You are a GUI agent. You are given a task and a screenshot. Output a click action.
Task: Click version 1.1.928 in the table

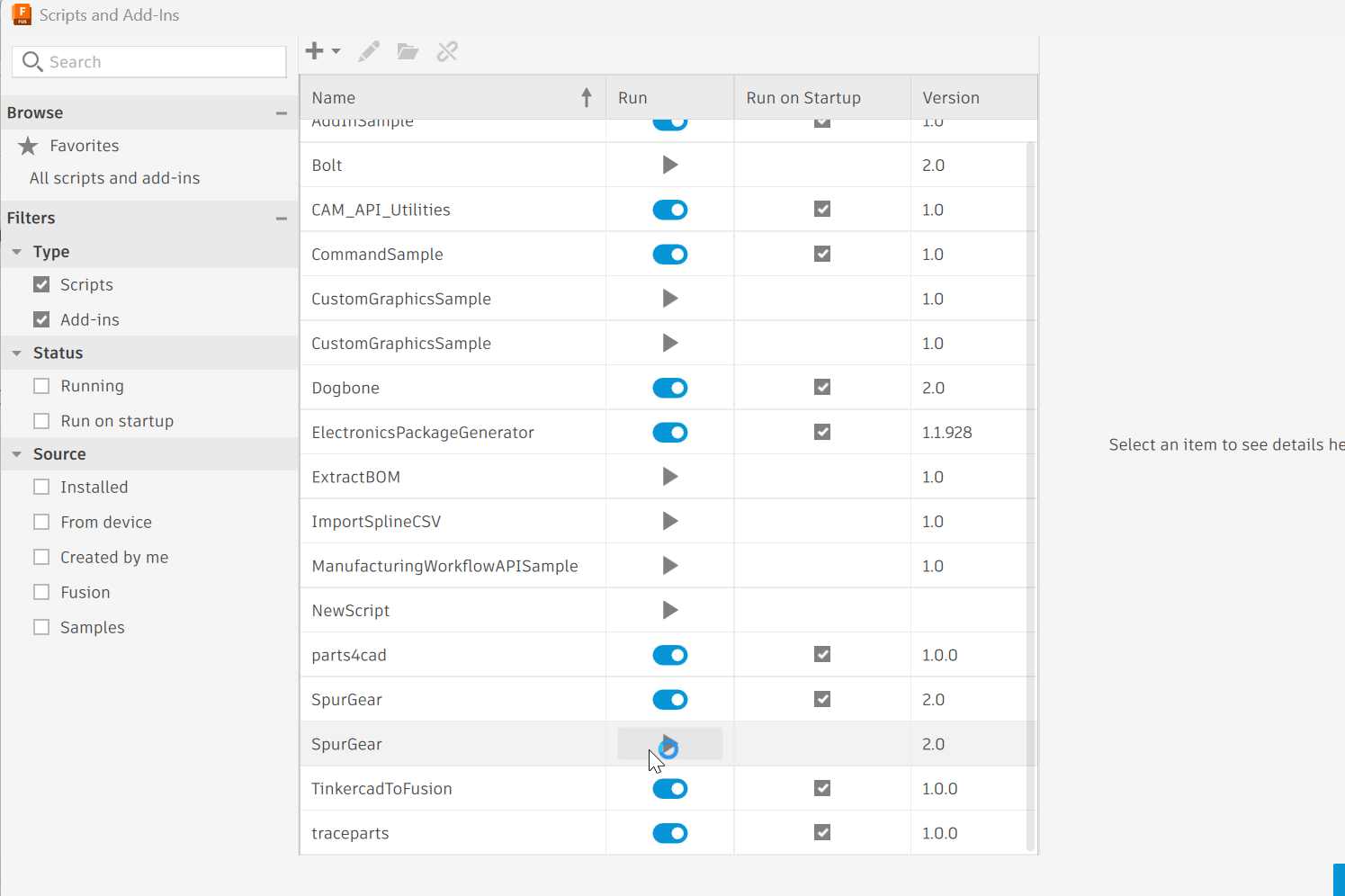tap(947, 433)
